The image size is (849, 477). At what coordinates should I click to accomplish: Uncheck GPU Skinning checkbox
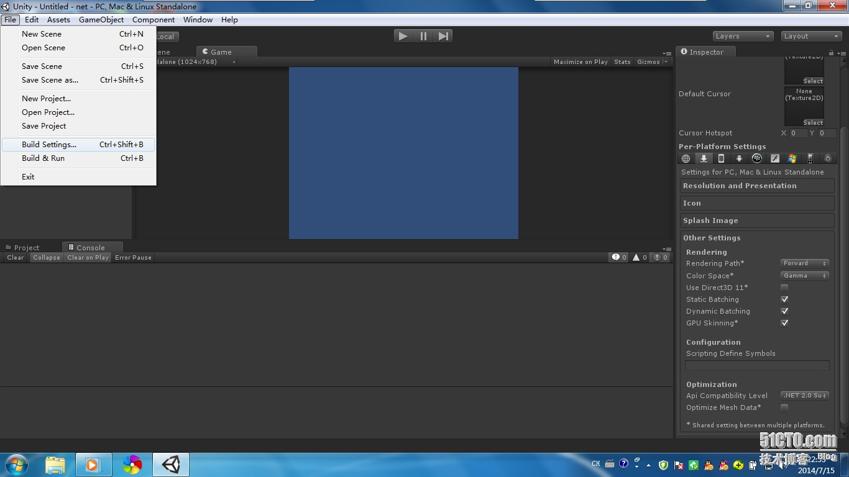pos(784,323)
